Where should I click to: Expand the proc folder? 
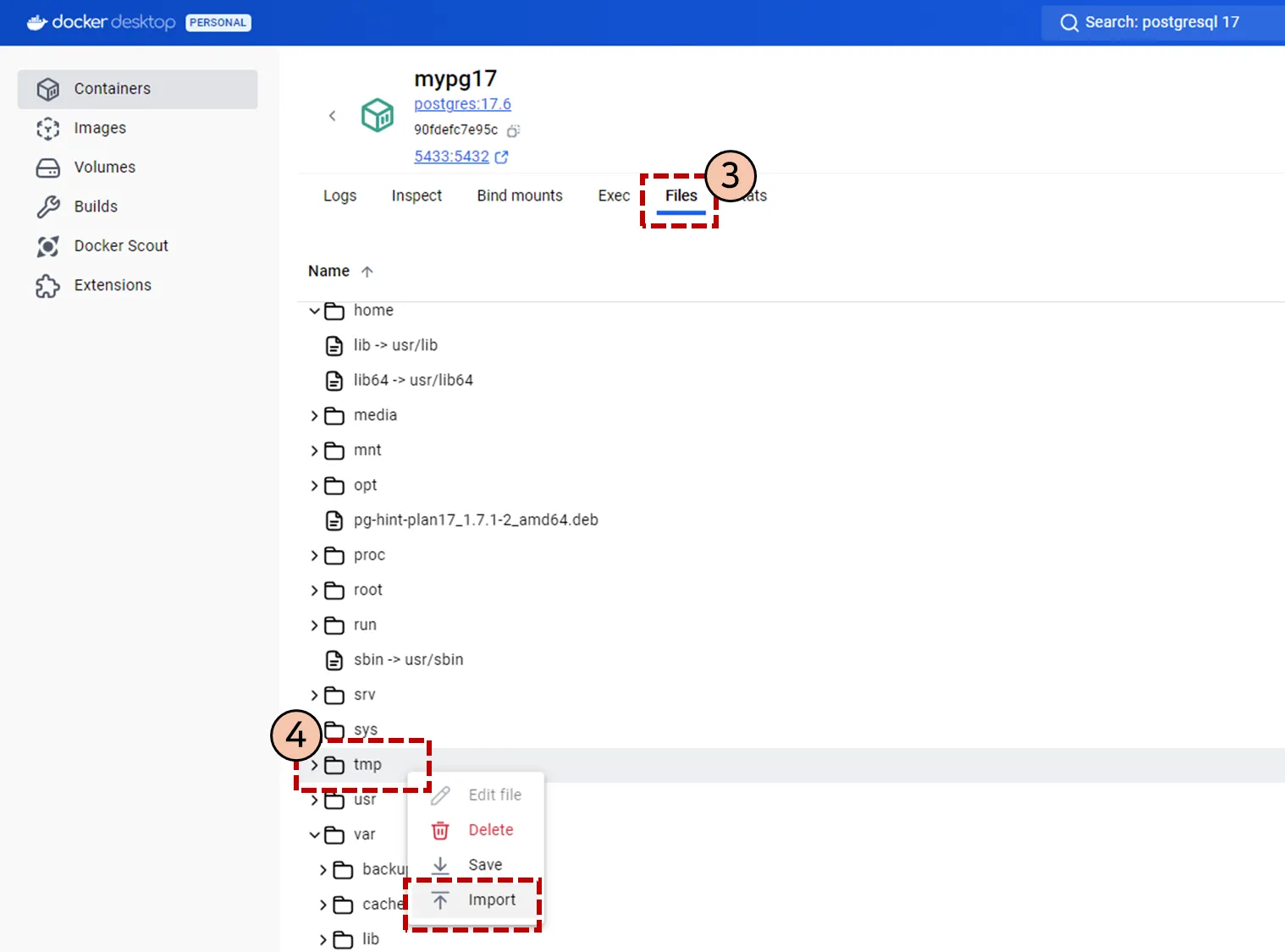click(314, 556)
